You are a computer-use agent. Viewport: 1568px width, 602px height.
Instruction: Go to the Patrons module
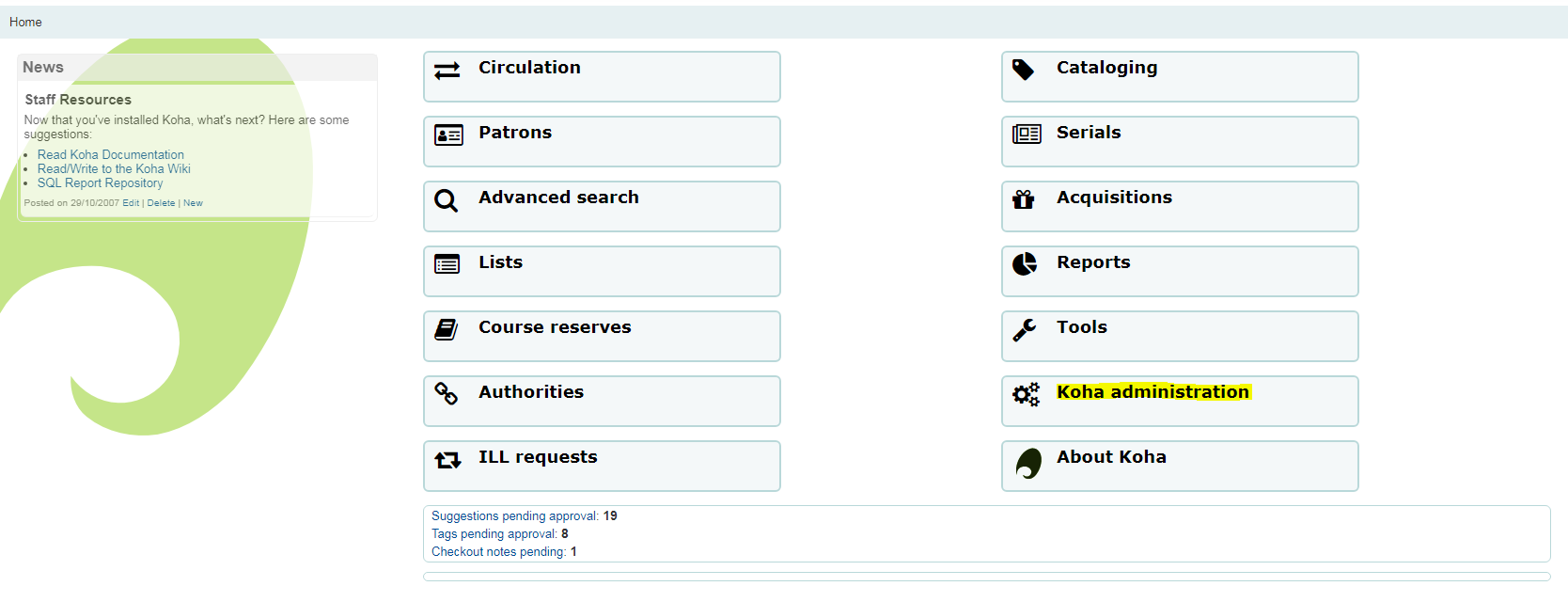pos(602,141)
